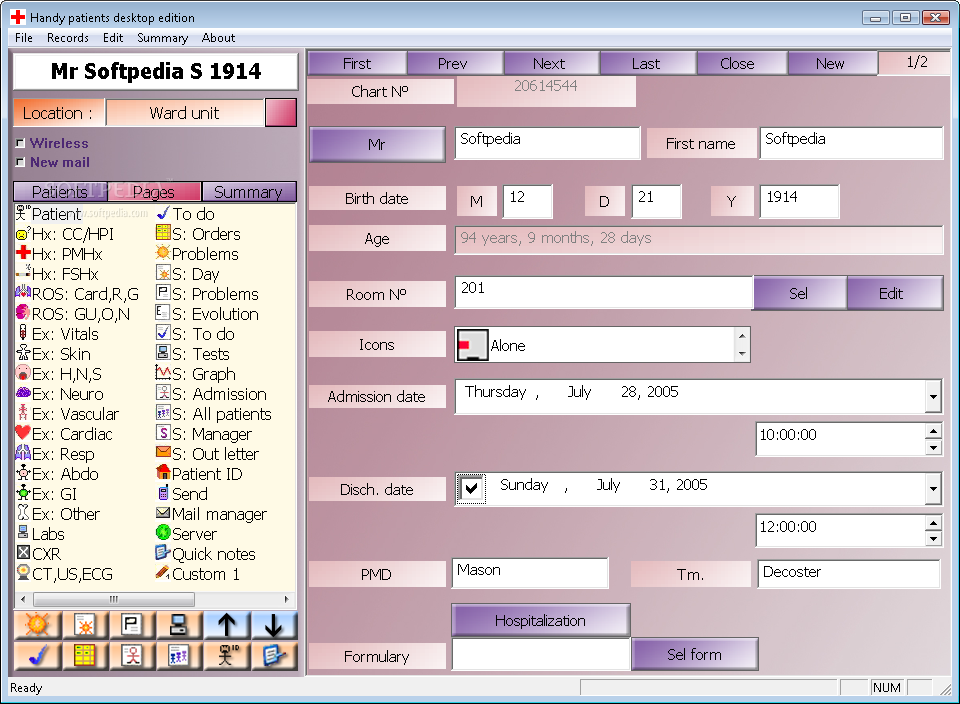Click the upward arrow toolbar button
This screenshot has height=704, width=960.
227,625
